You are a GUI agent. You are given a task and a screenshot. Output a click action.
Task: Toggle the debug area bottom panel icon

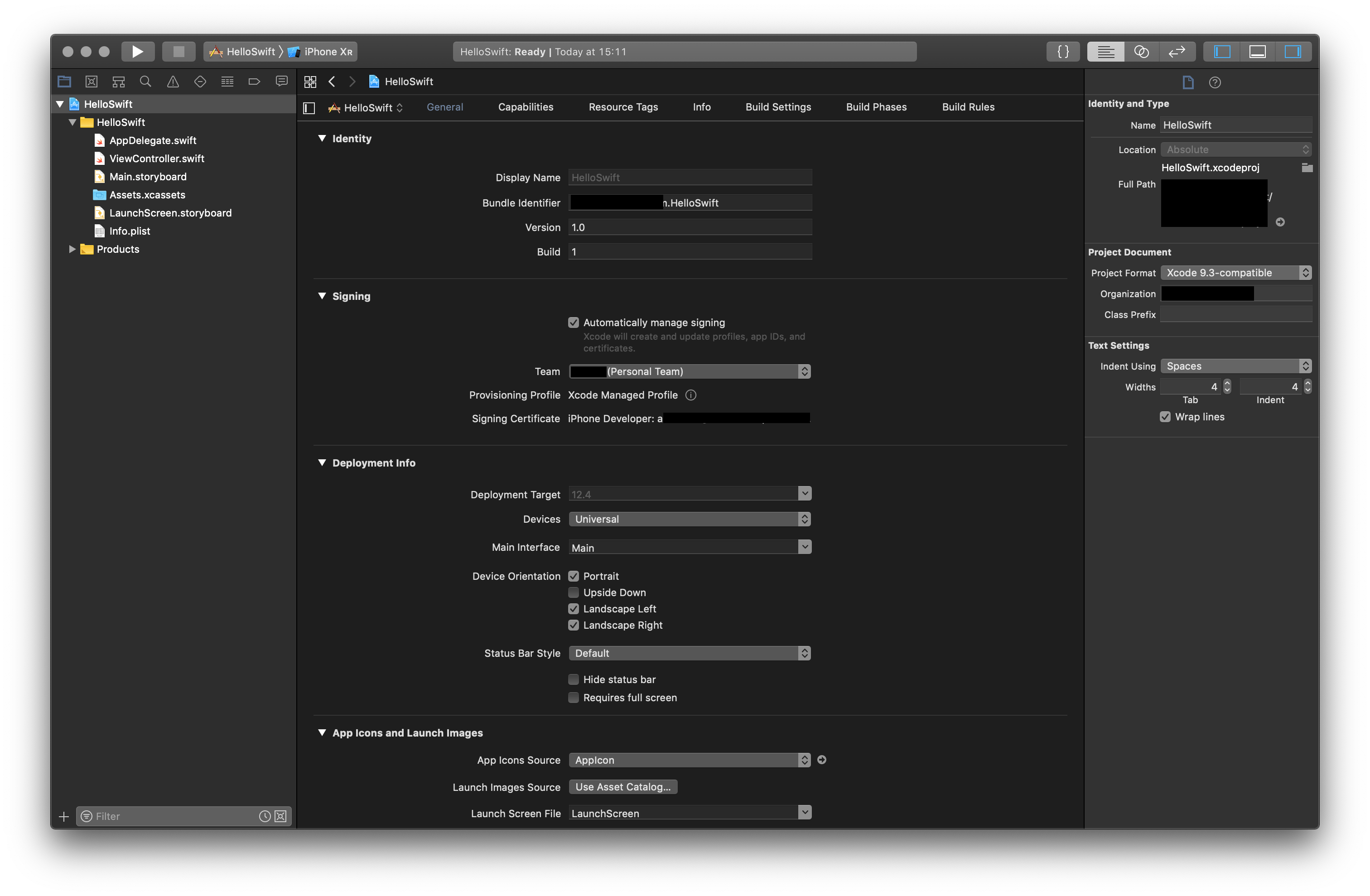coord(1257,52)
